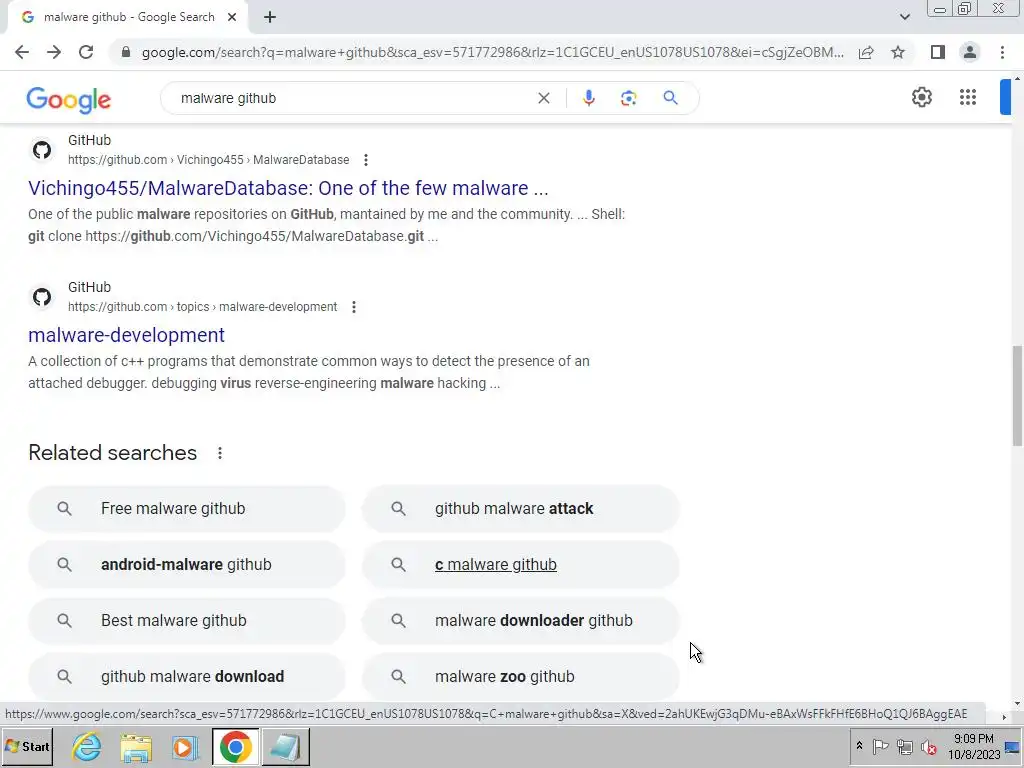Open the clock showing 9:09 PM
The image size is (1024, 768).
pos(974,746)
